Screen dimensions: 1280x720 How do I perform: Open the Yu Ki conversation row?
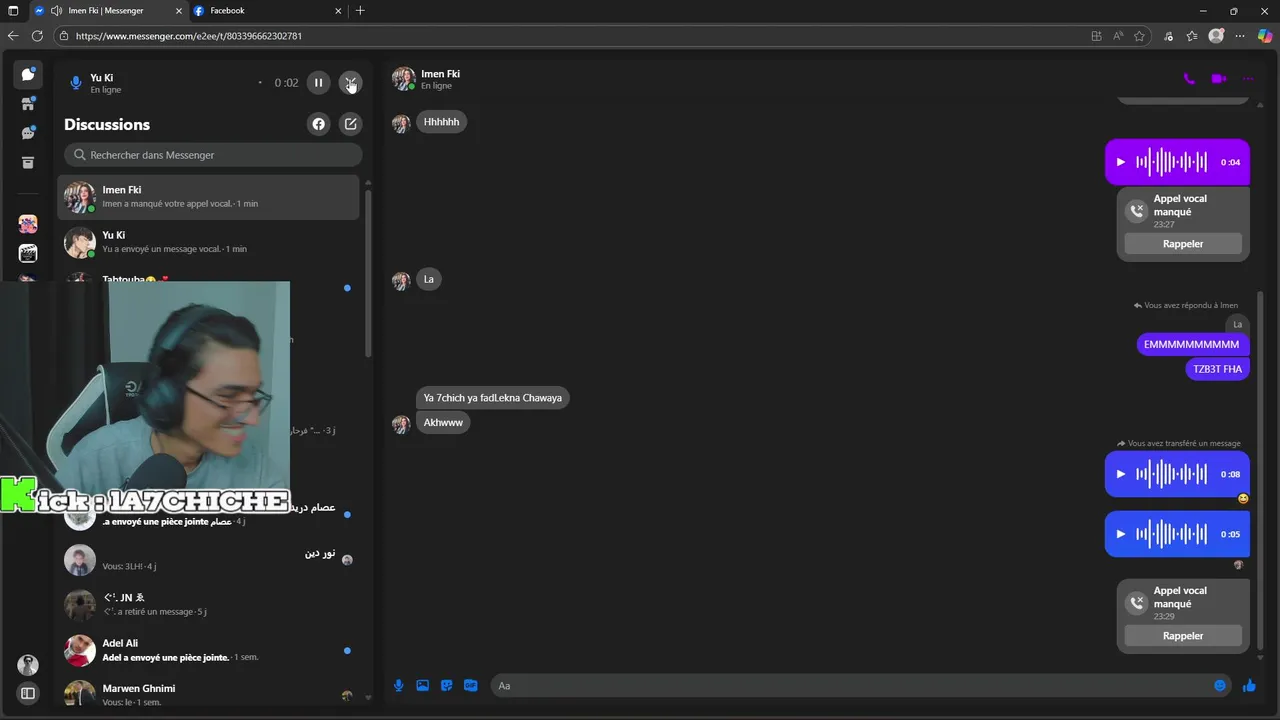(x=208, y=242)
